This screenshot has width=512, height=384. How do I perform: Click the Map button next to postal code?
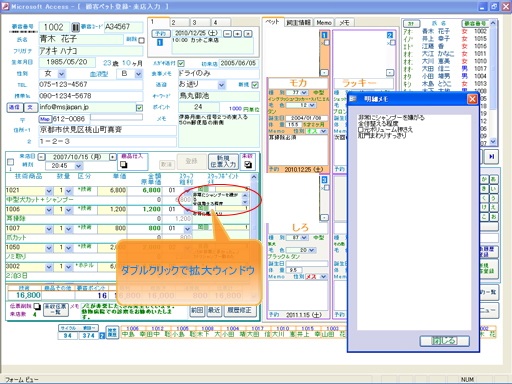45,119
